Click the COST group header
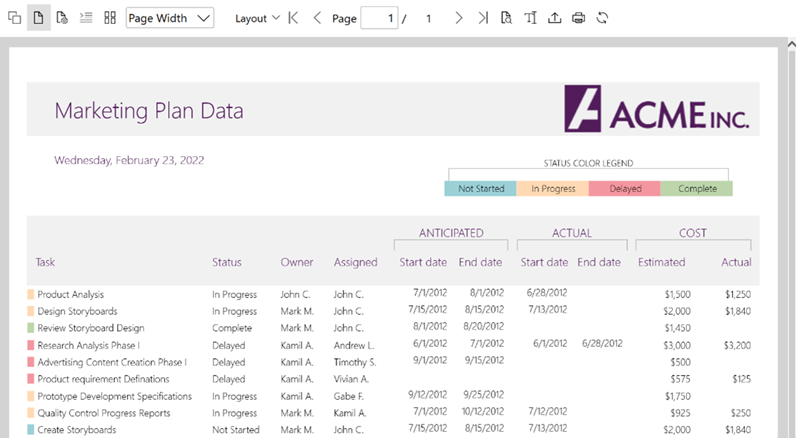The image size is (800, 438). [x=693, y=233]
